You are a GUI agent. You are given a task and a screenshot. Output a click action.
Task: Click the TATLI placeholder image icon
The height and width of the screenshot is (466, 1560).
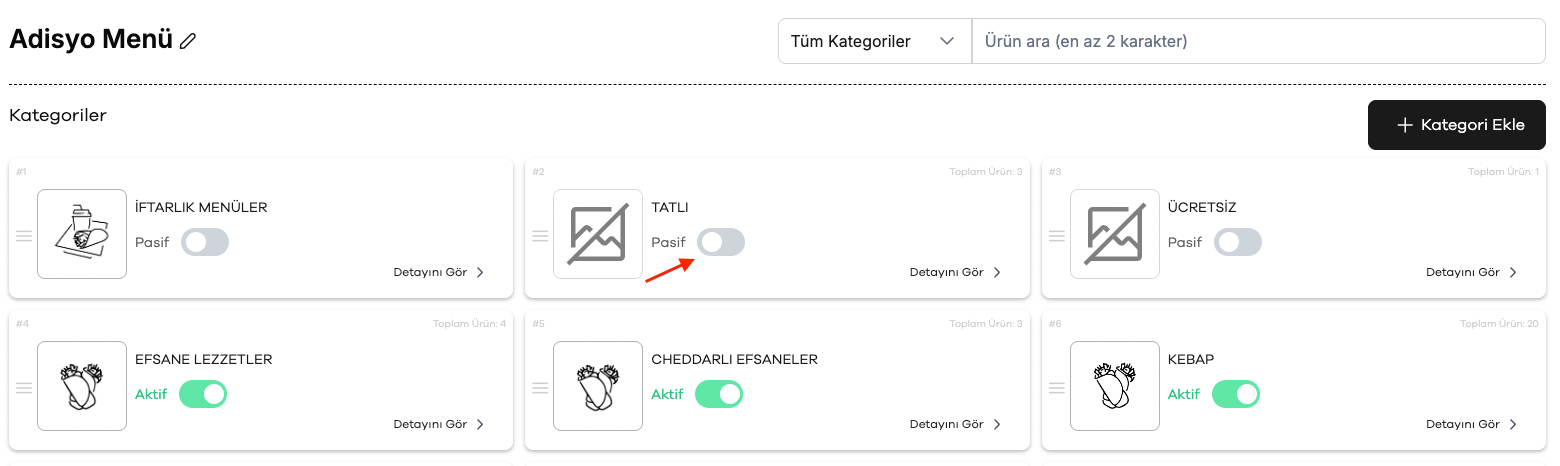(x=598, y=234)
